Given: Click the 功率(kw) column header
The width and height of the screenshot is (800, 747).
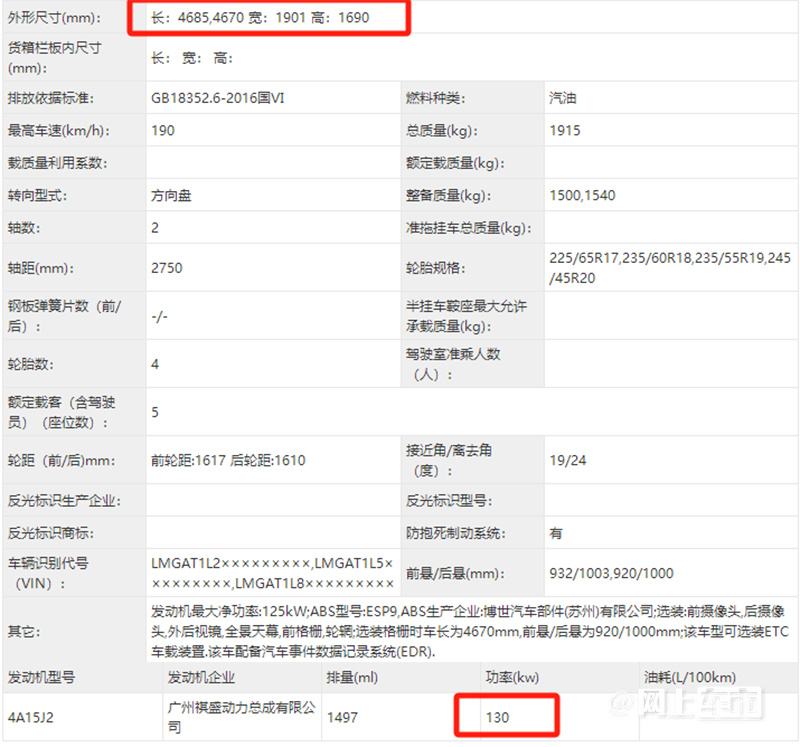Looking at the screenshot, I should click(x=512, y=677).
